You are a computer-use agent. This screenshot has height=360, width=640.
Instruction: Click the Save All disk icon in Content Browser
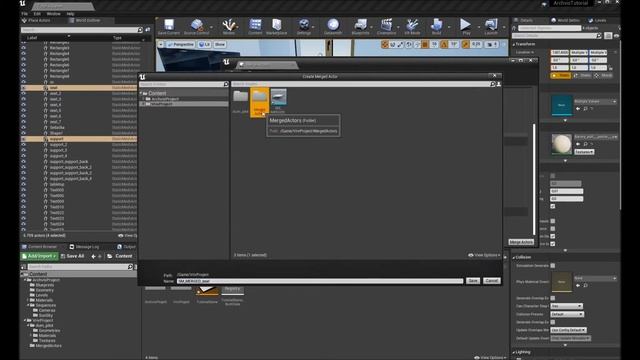[x=63, y=256]
